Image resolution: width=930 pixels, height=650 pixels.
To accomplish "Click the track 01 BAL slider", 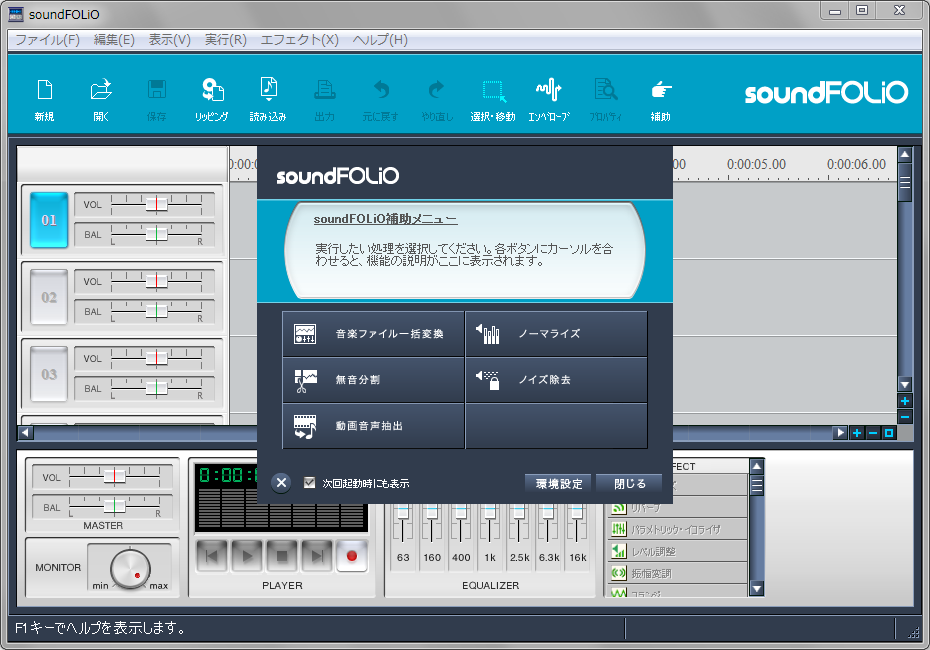I will click(x=157, y=234).
